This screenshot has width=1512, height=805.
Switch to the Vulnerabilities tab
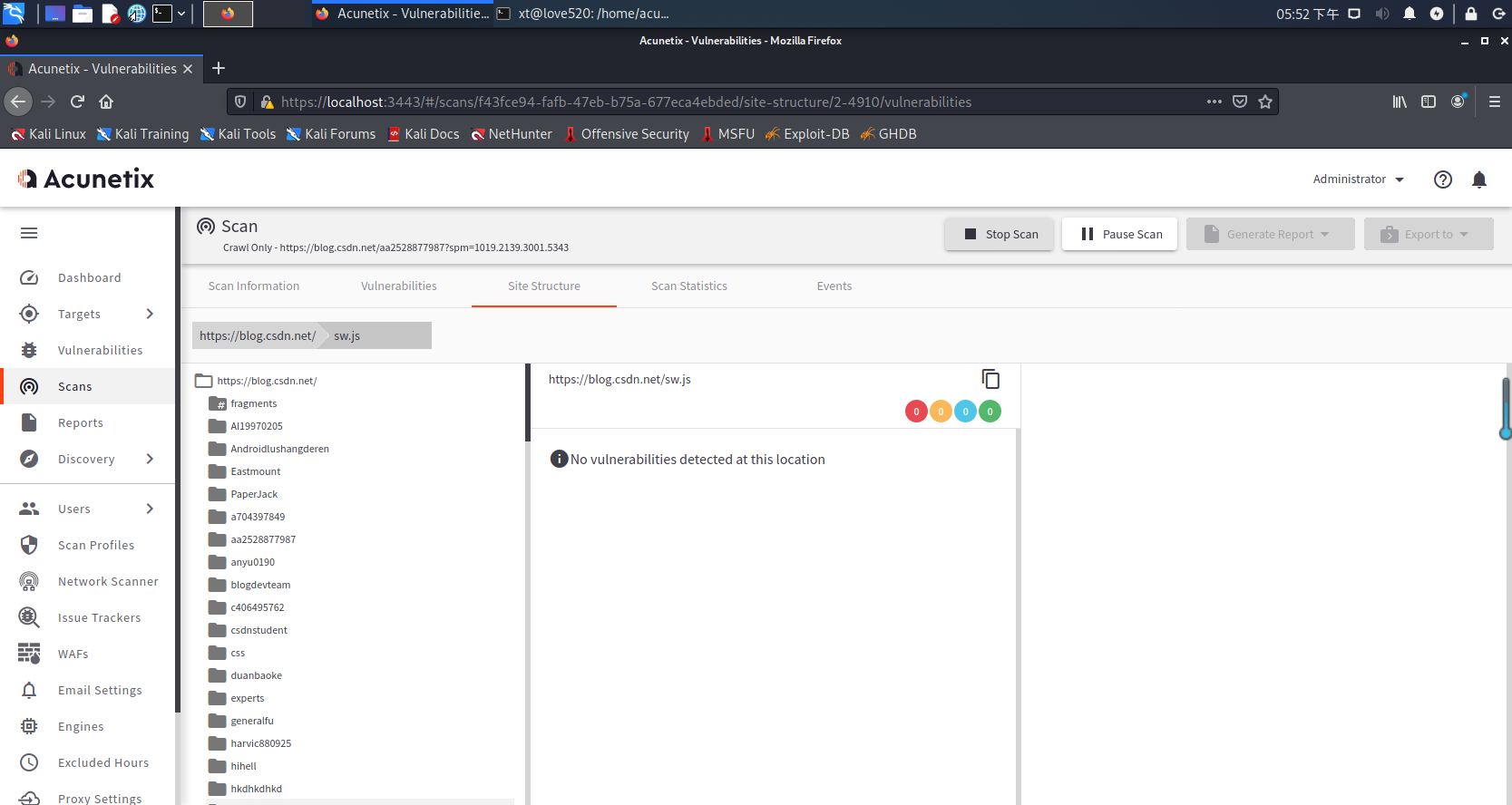click(x=399, y=286)
